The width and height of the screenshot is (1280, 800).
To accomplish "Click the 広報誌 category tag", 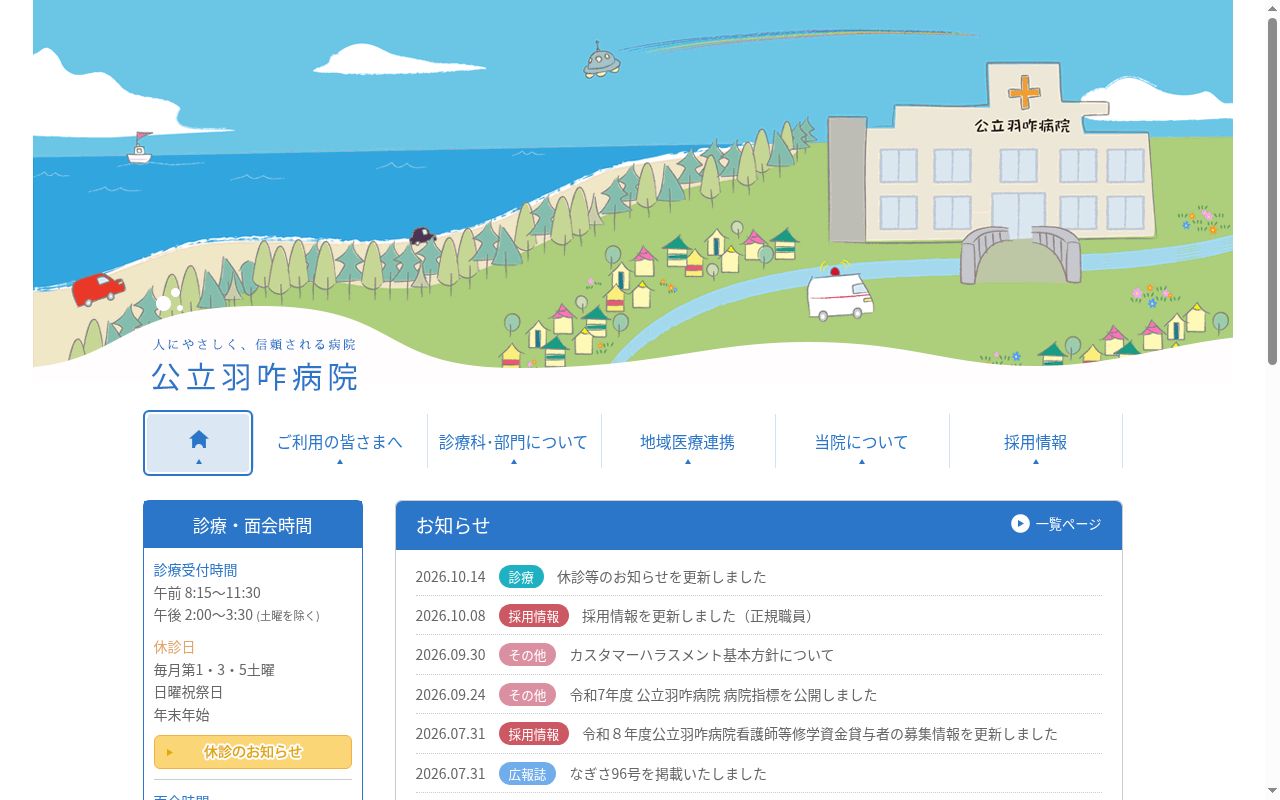I will coord(527,774).
